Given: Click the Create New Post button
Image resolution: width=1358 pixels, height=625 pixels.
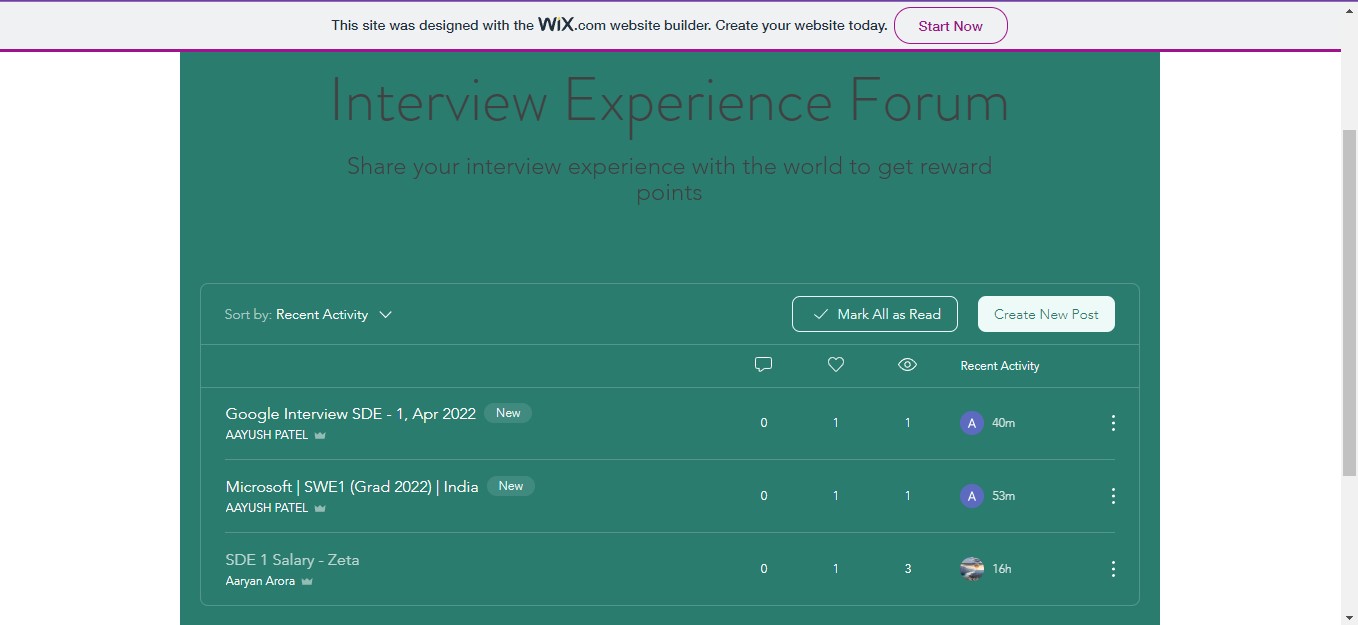Looking at the screenshot, I should (x=1046, y=314).
